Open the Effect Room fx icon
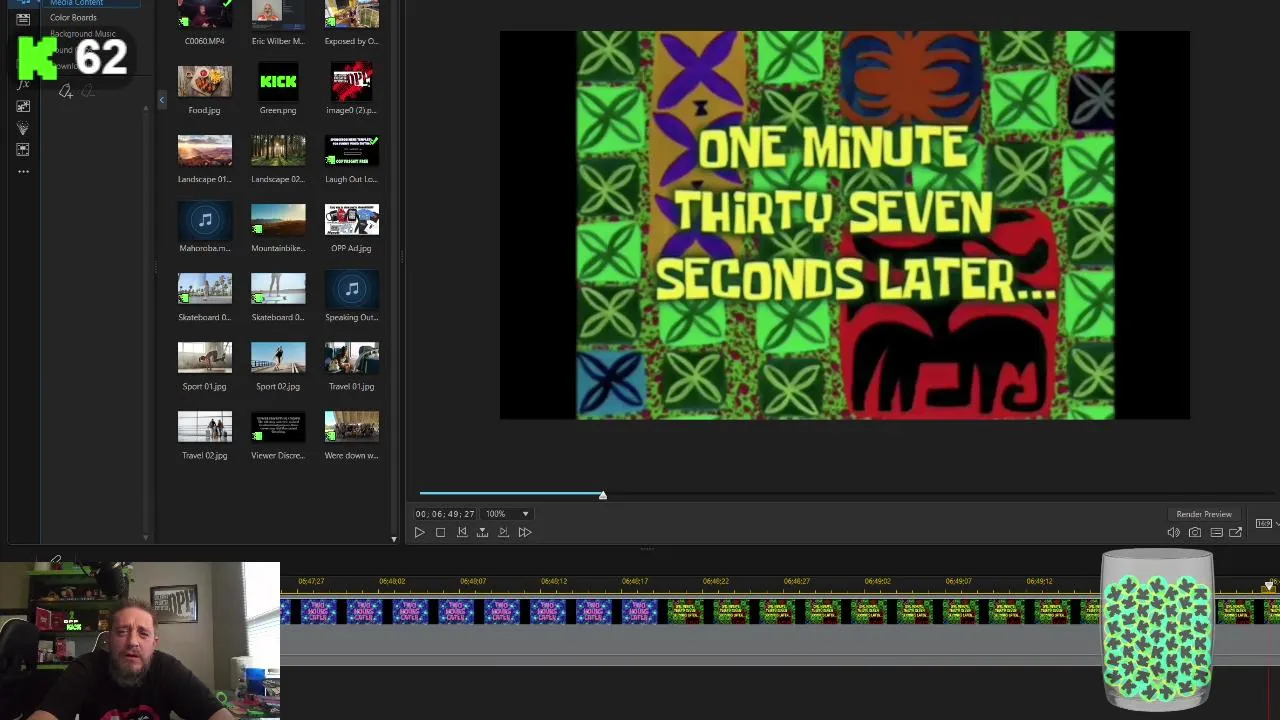1280x720 pixels. [23, 84]
